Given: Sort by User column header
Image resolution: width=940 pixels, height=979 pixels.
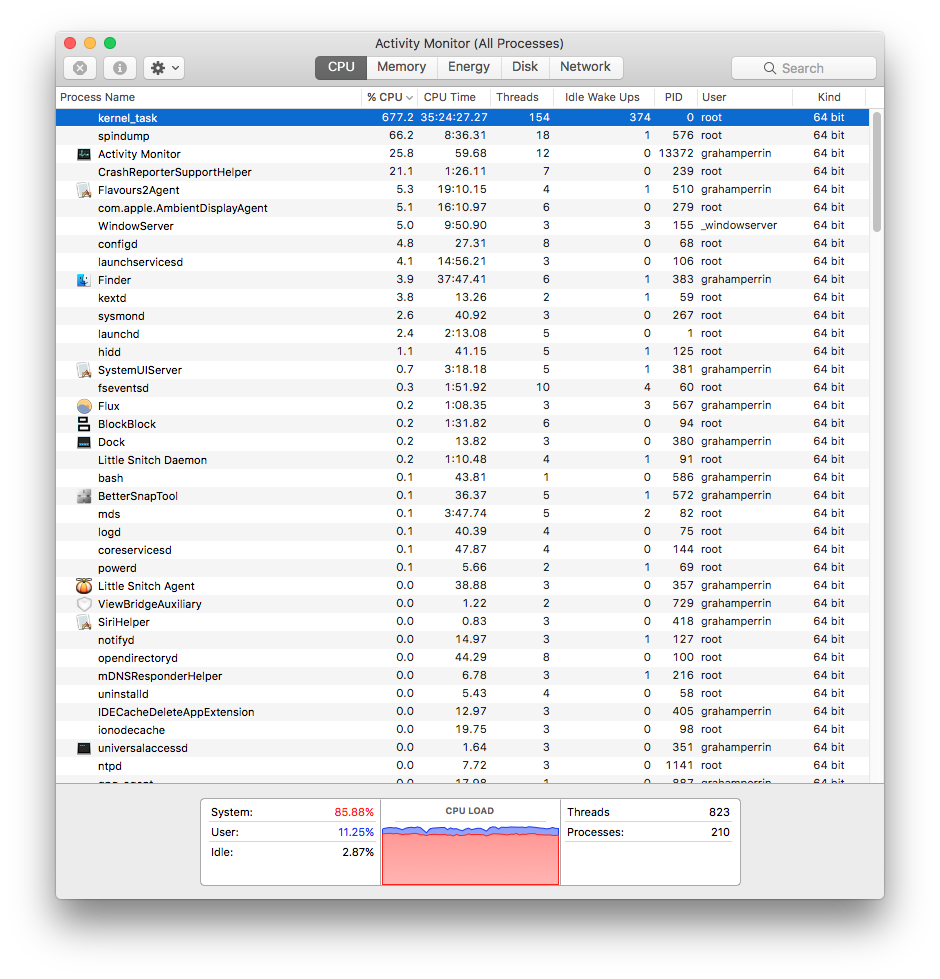Looking at the screenshot, I should coord(745,97).
